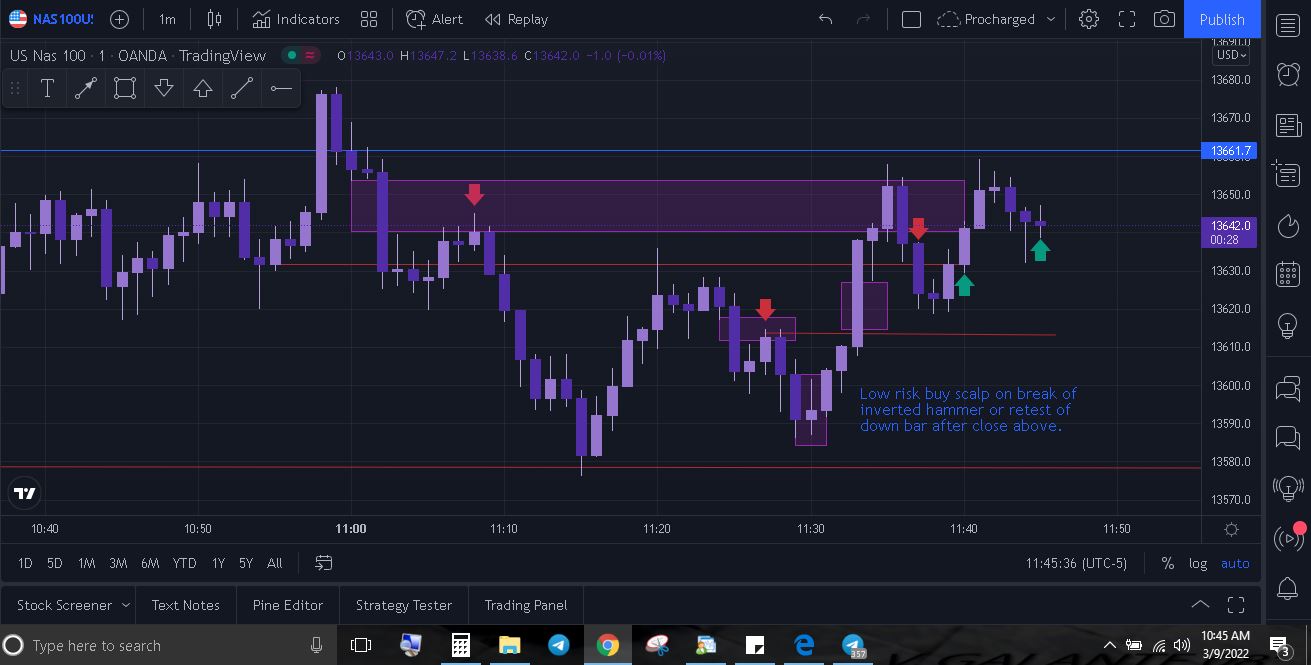
Task: Select the plain line drawing tool
Action: click(x=242, y=88)
